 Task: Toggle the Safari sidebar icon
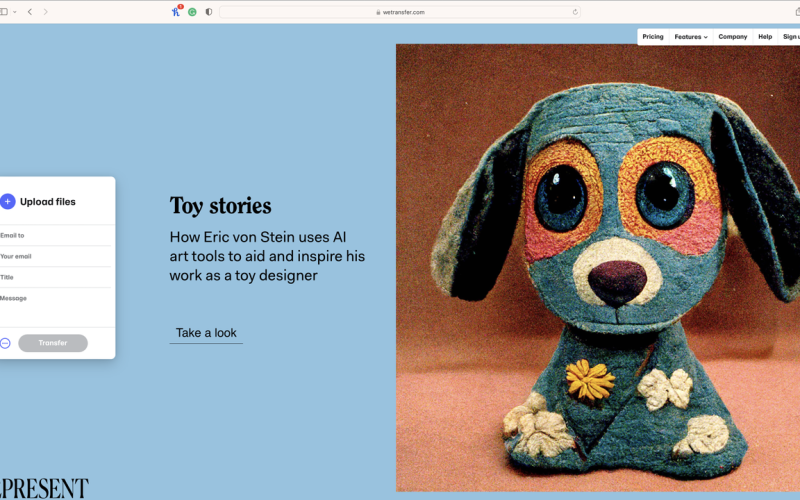click(4, 12)
